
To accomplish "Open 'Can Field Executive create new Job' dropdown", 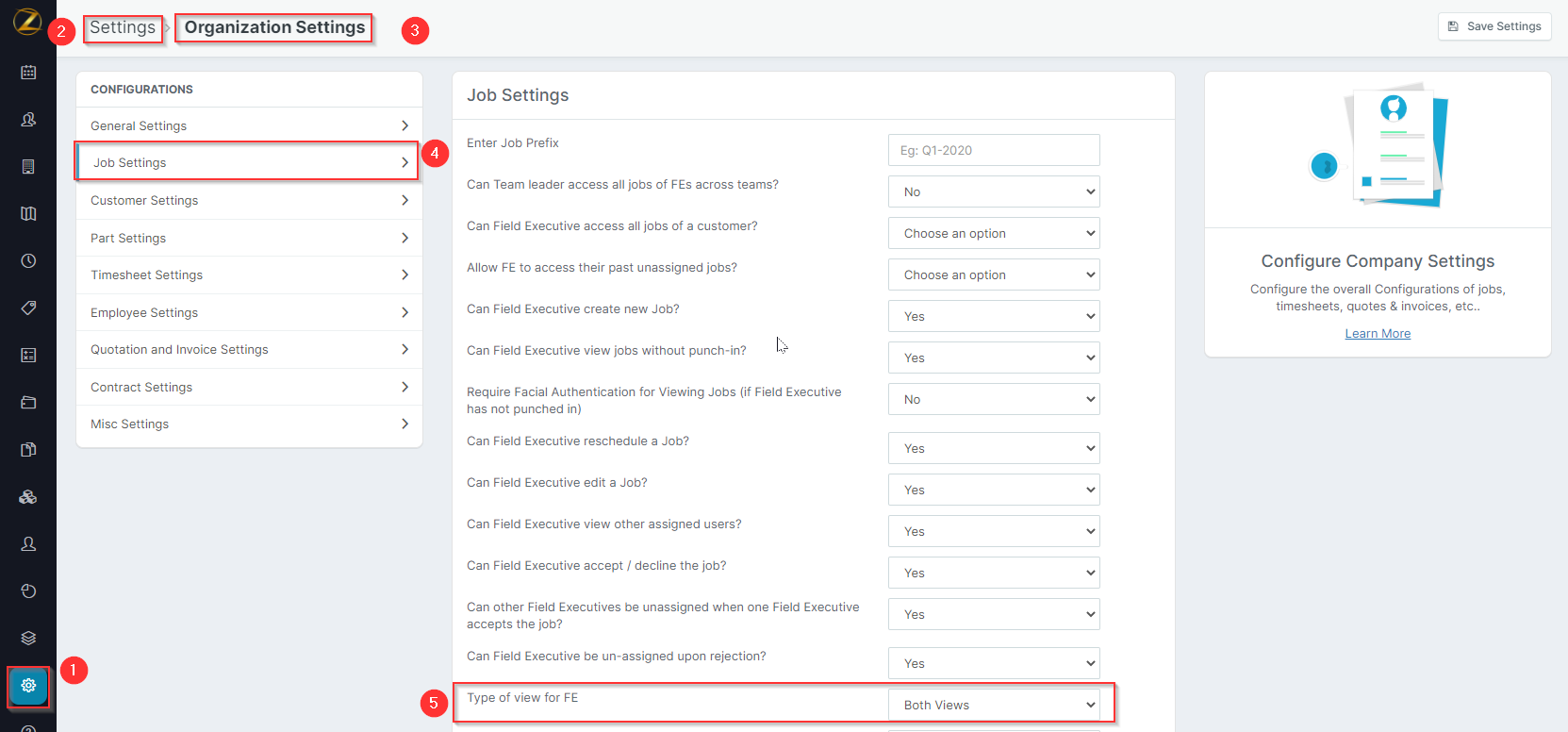I will (x=994, y=317).
